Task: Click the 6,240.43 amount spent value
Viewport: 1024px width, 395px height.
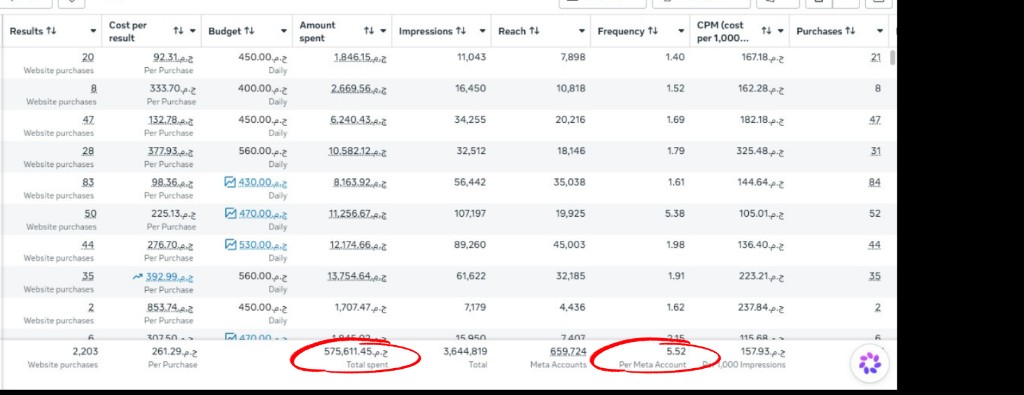Action: click(x=359, y=119)
